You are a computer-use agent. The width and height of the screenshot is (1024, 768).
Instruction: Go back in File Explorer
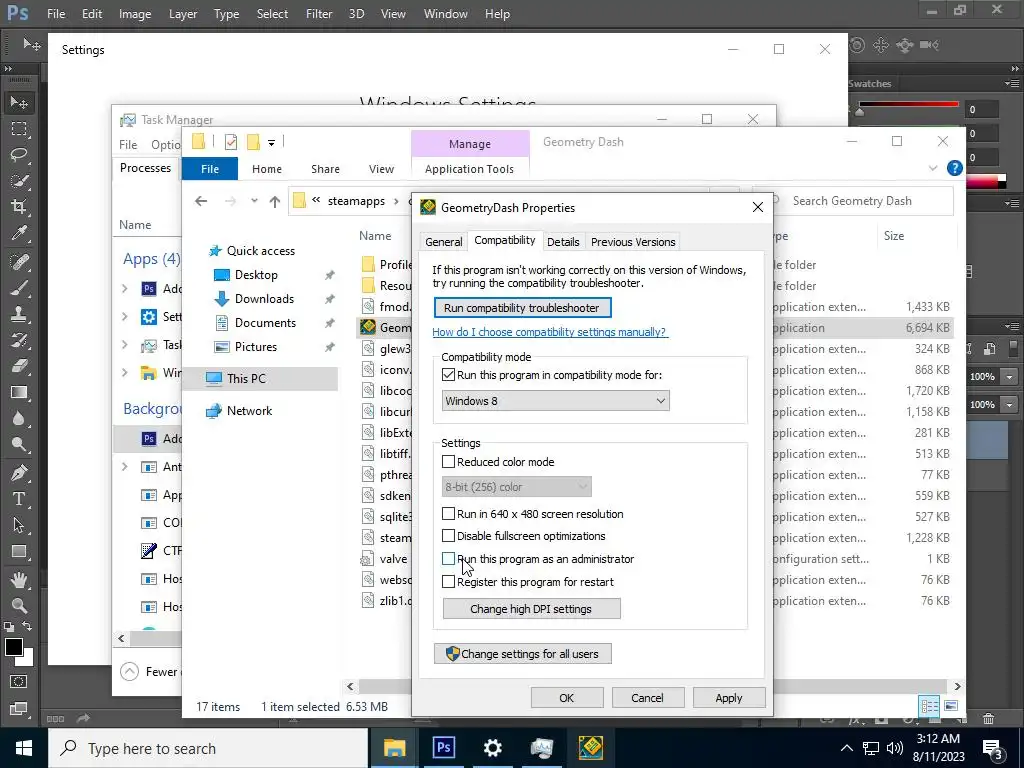click(x=201, y=201)
